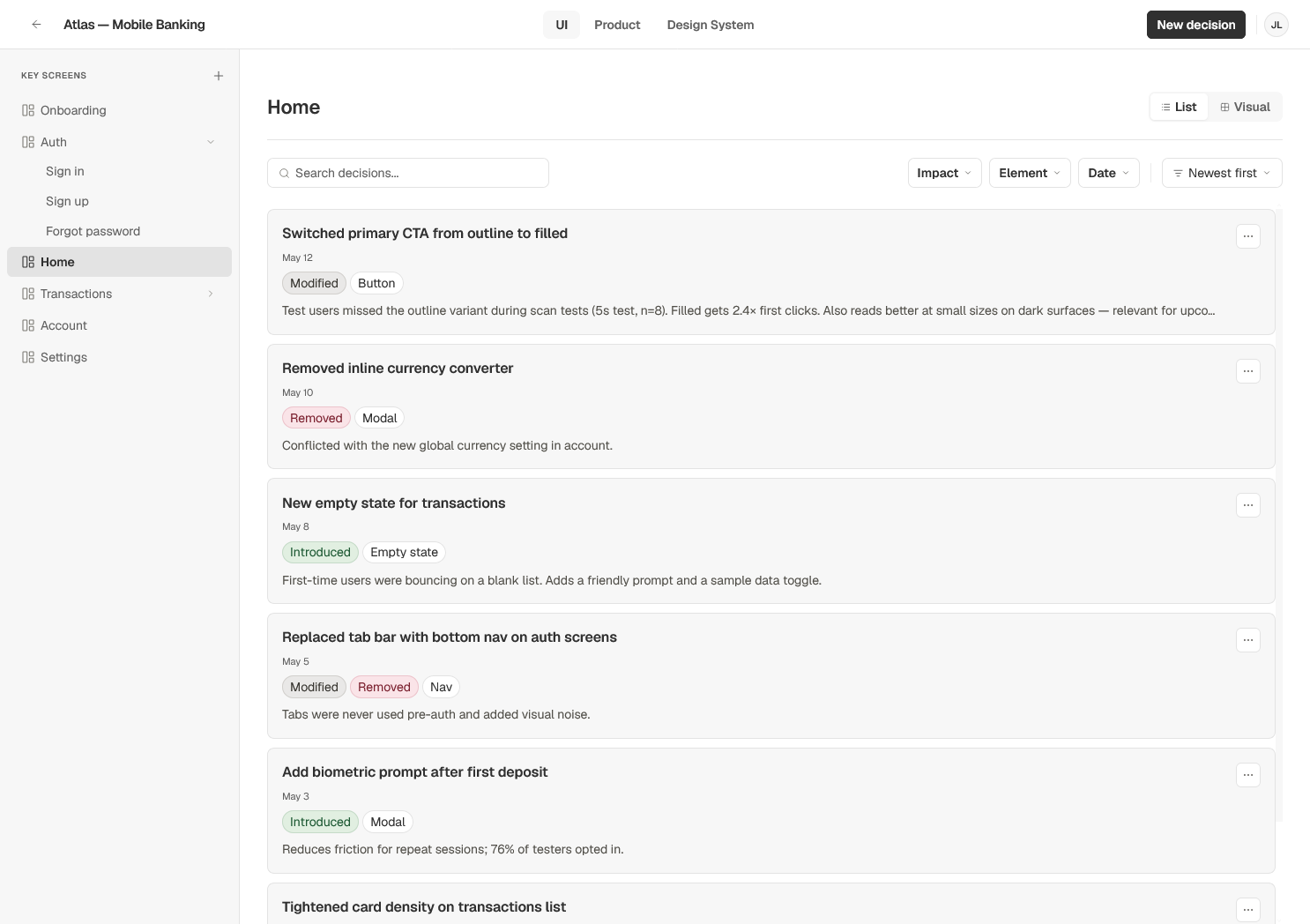Open "Switched primary CTA from outline to filled"
This screenshot has width=1310, height=924.
click(425, 233)
